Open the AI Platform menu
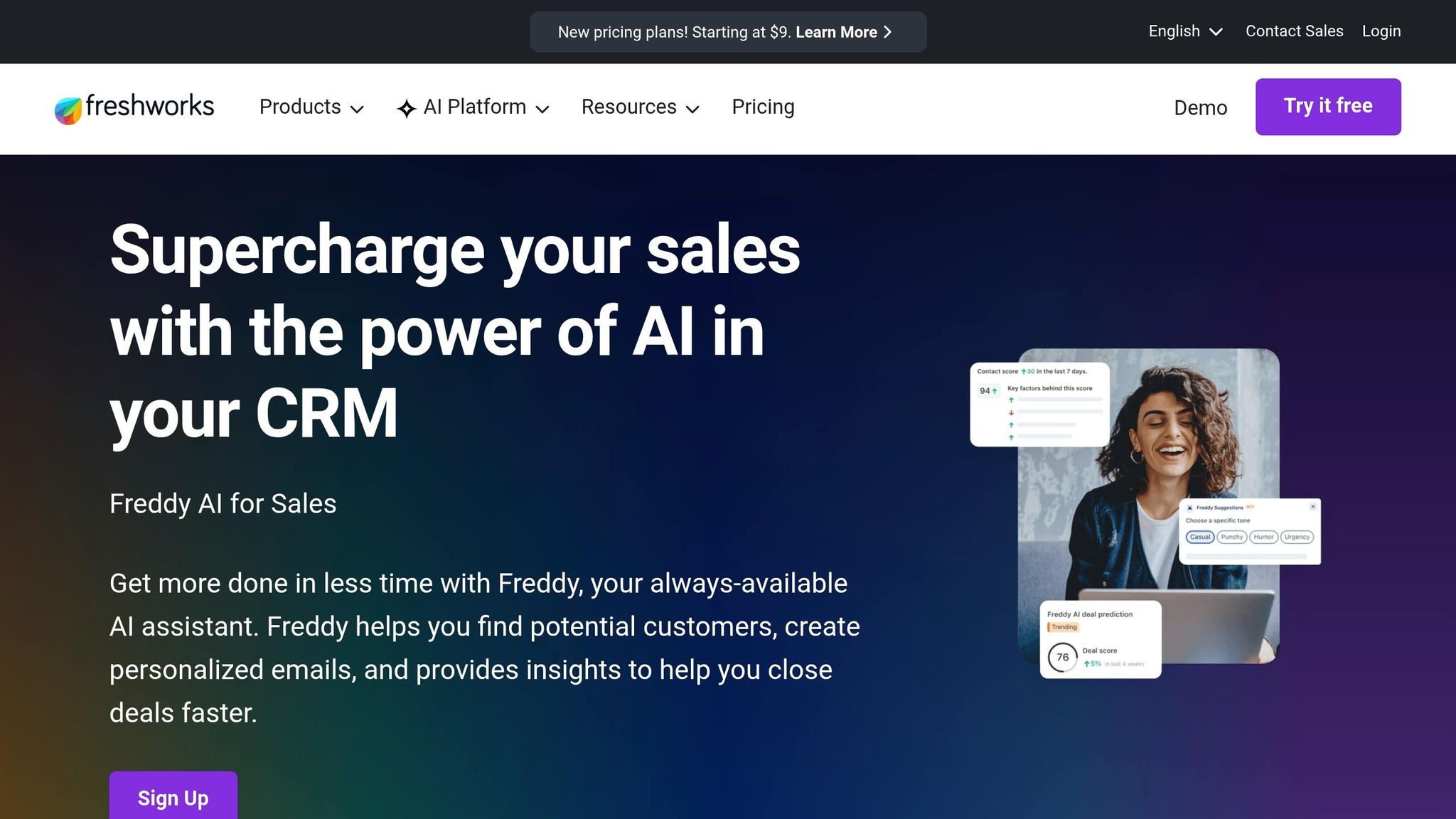 pos(473,107)
